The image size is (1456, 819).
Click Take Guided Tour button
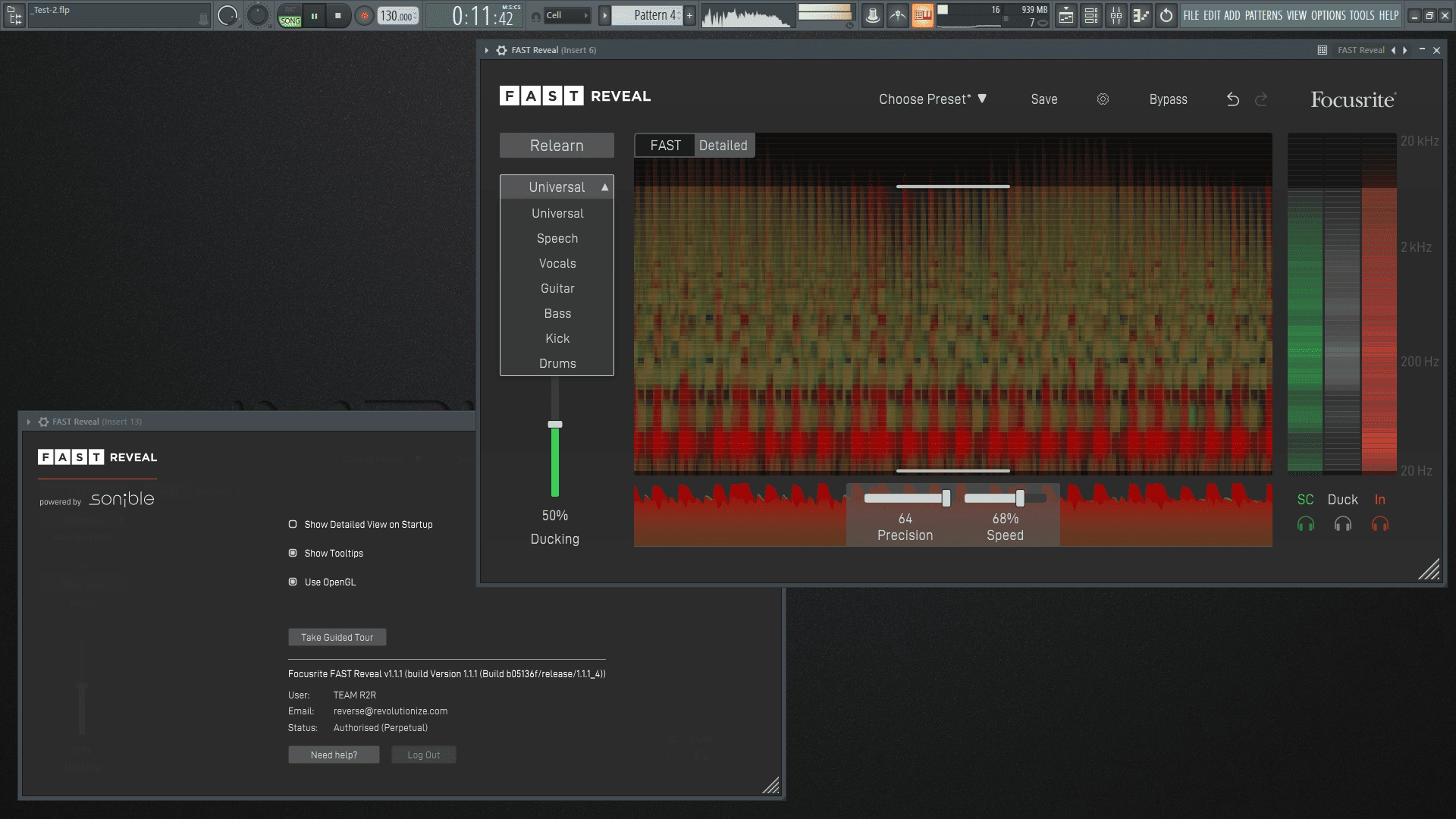point(337,637)
